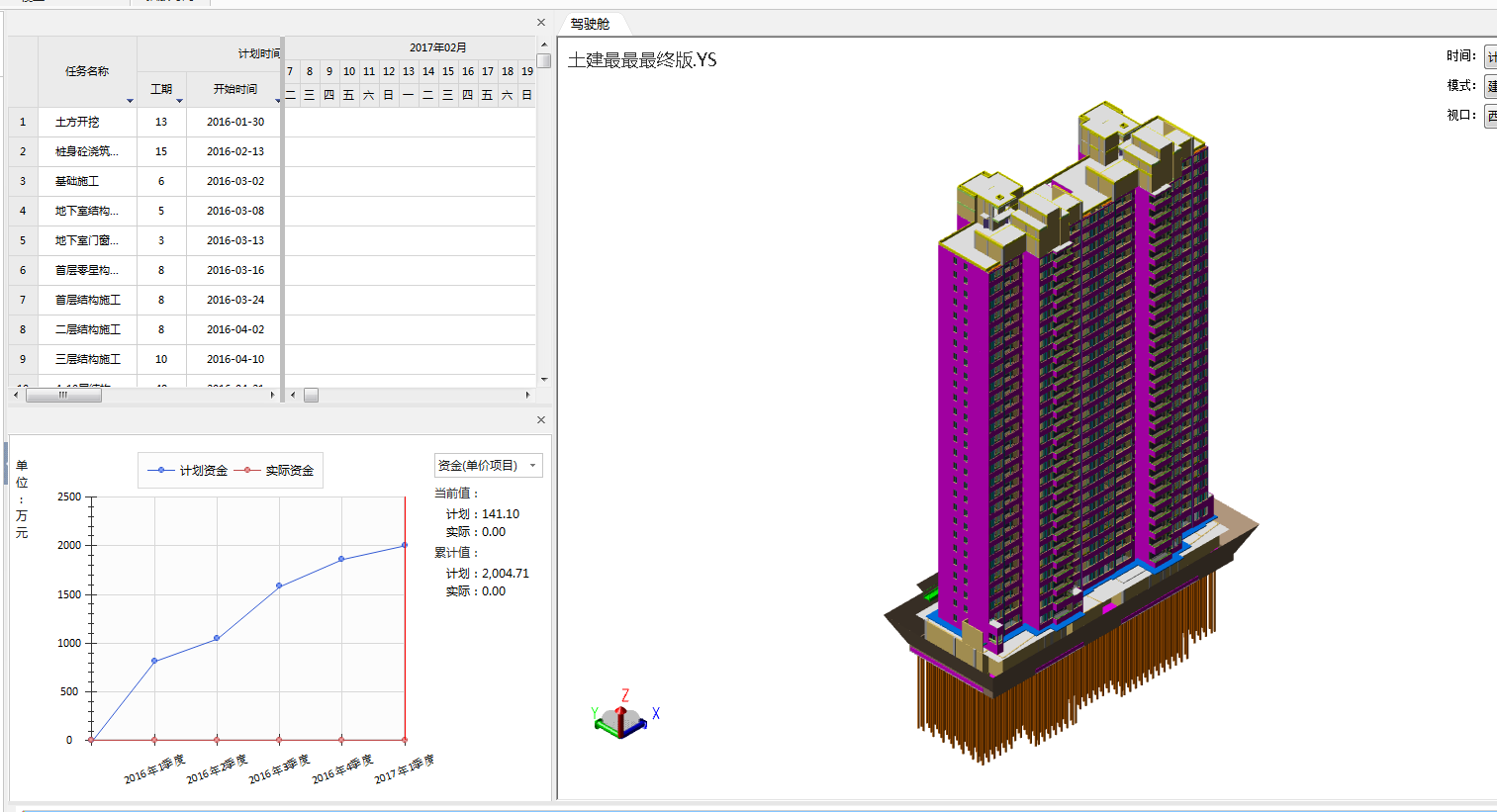Click the red Z axis label on the gizmo
The image size is (1497, 812).
(625, 695)
